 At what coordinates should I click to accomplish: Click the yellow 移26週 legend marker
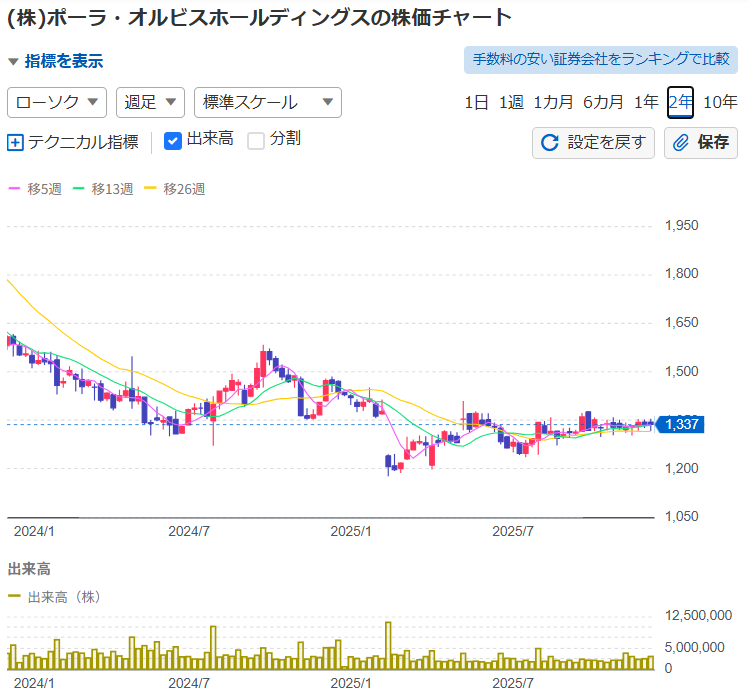[152, 188]
